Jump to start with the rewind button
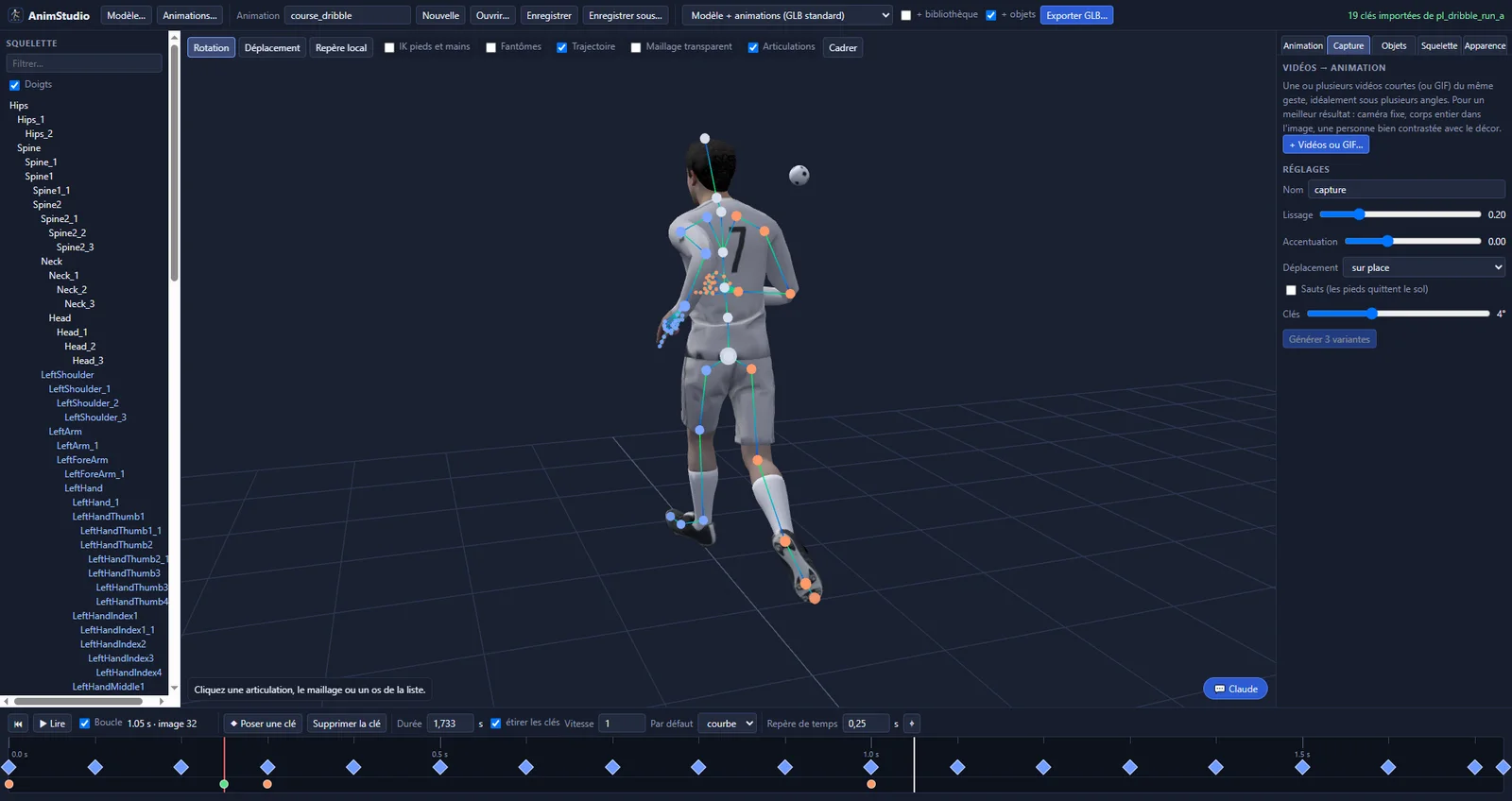The height and width of the screenshot is (801, 1512). (x=18, y=724)
